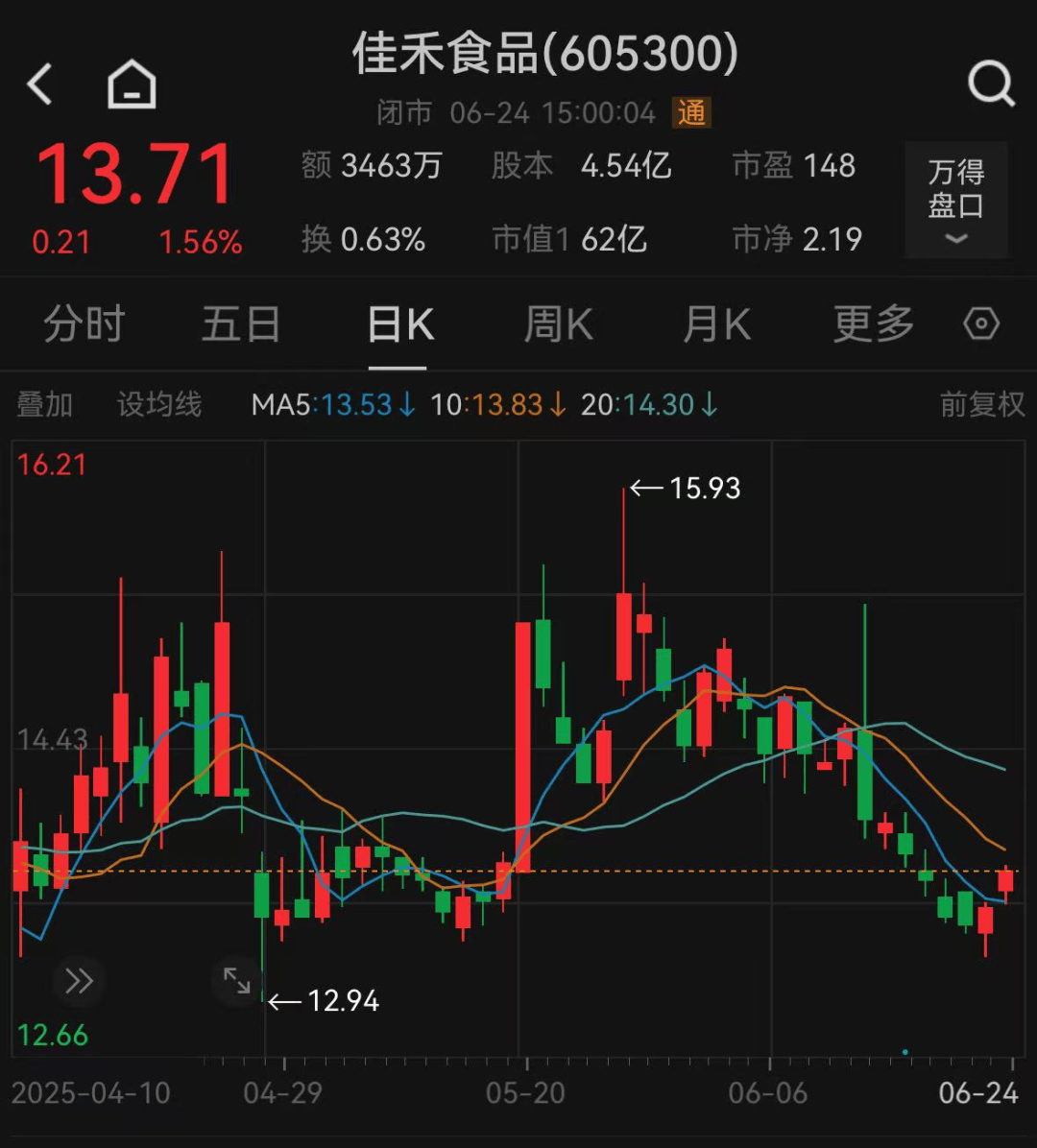This screenshot has height=1148, width=1037.
Task: Tap the current price 13.71
Action: [x=134, y=175]
